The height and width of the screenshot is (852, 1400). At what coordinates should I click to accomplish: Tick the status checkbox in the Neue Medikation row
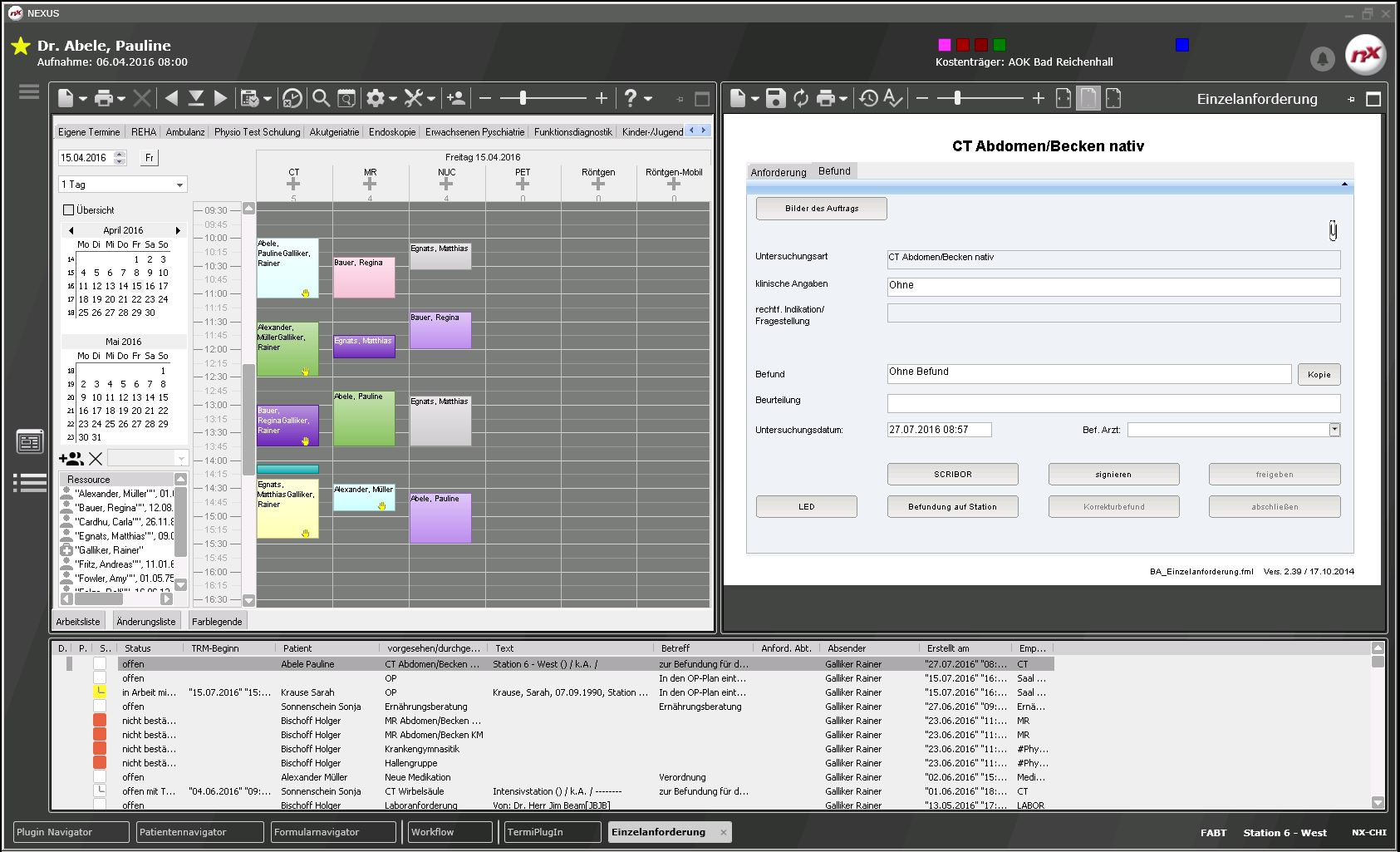(100, 777)
